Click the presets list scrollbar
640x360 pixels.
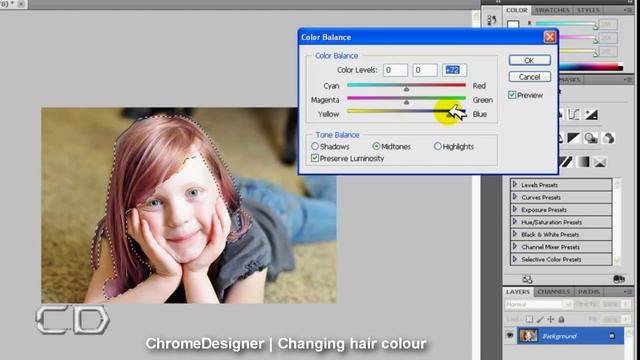tap(617, 222)
